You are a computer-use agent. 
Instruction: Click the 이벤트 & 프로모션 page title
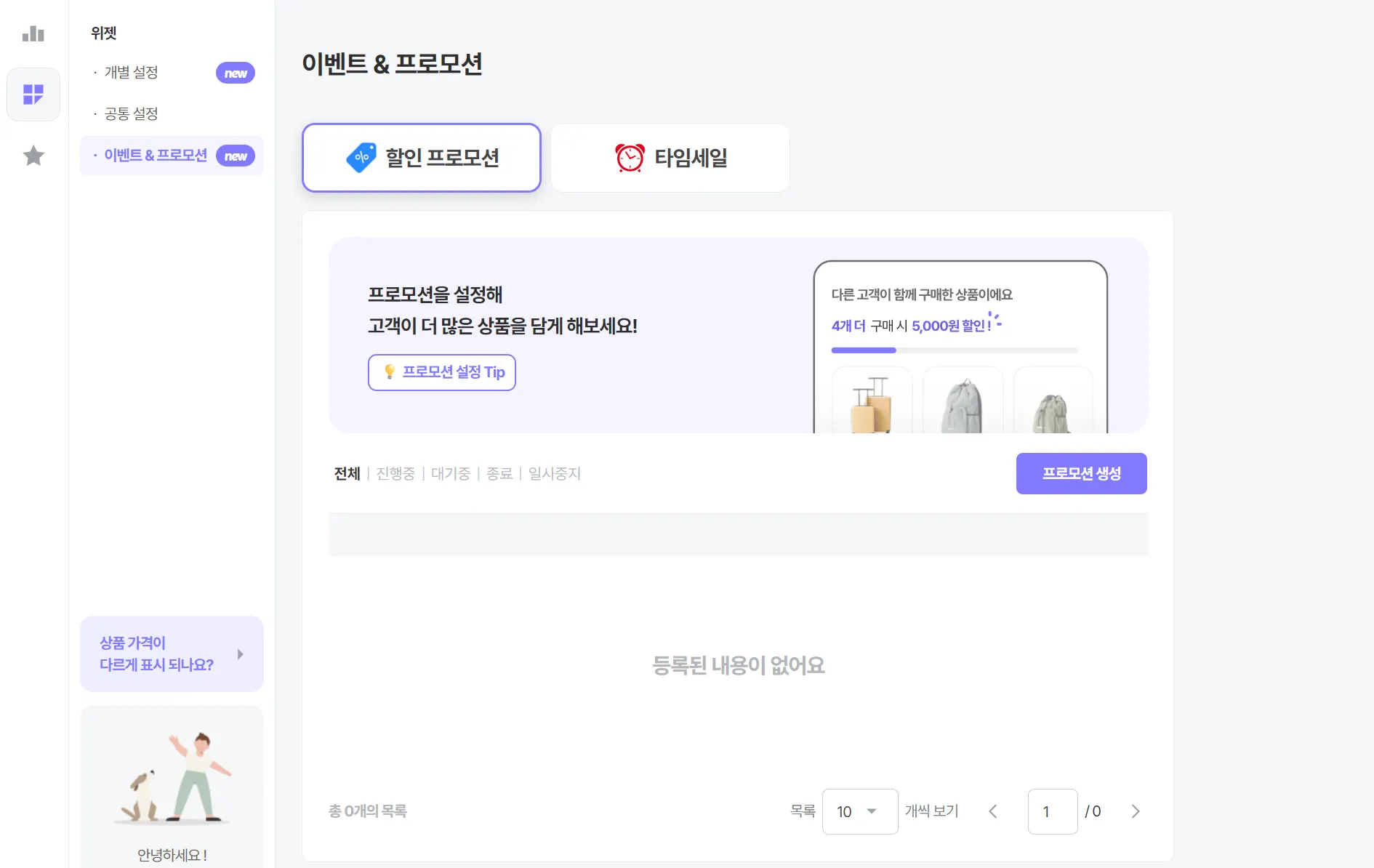pyautogui.click(x=393, y=64)
